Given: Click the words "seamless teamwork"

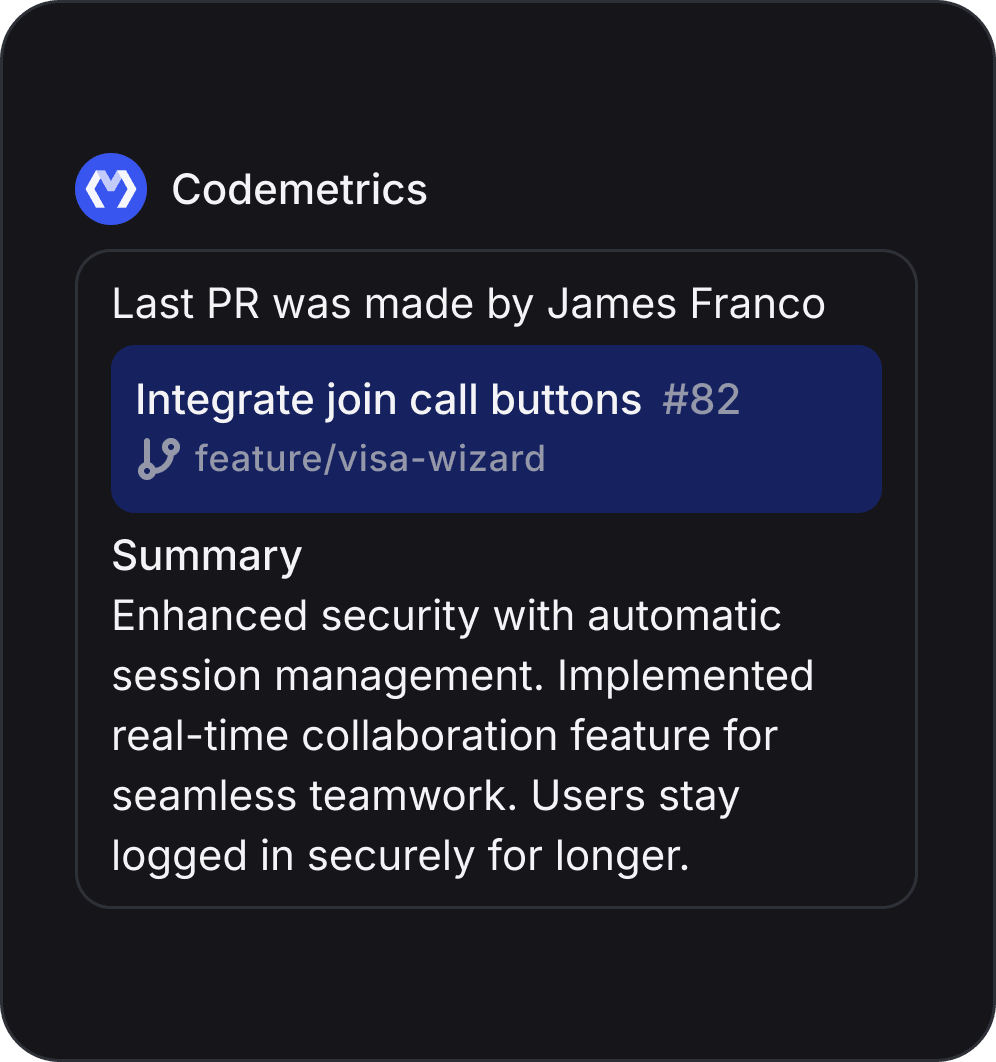Looking at the screenshot, I should [317, 796].
